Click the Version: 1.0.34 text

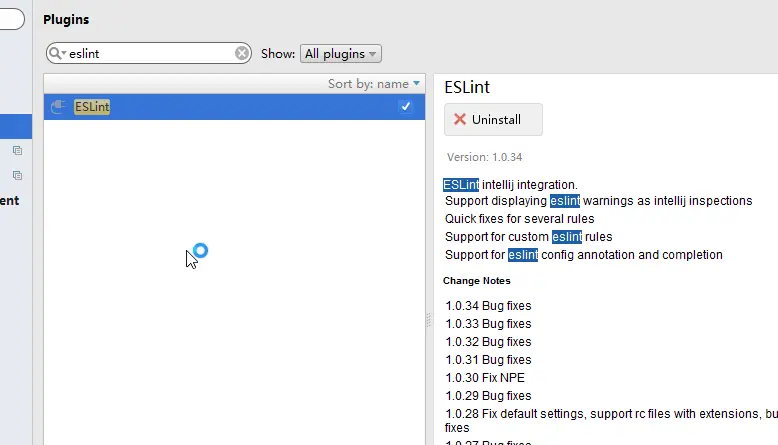click(x=484, y=157)
